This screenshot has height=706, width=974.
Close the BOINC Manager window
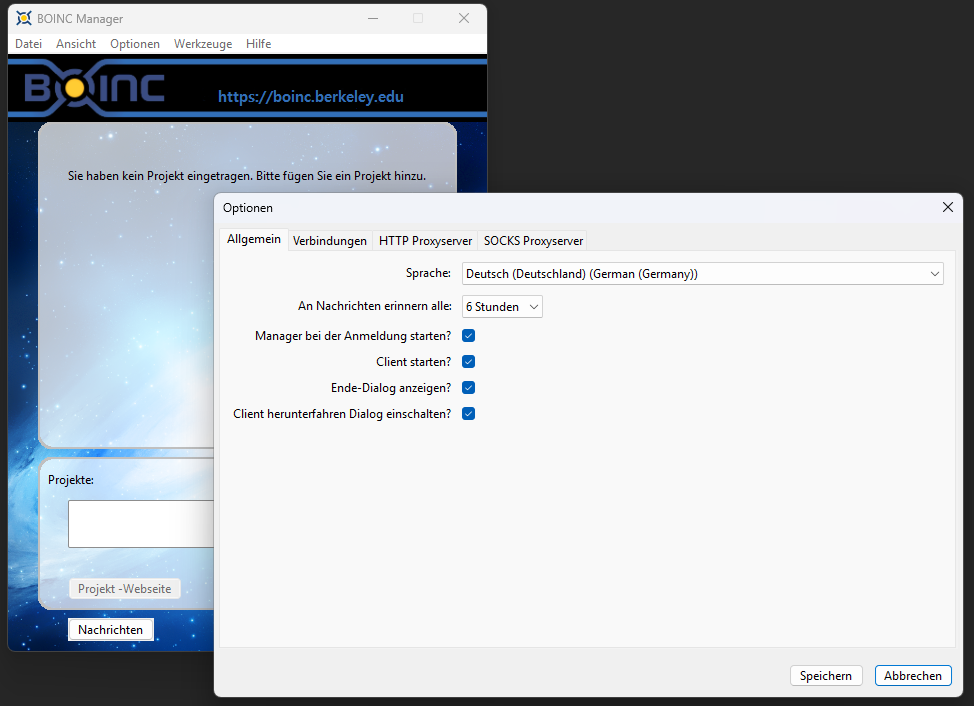click(x=463, y=19)
